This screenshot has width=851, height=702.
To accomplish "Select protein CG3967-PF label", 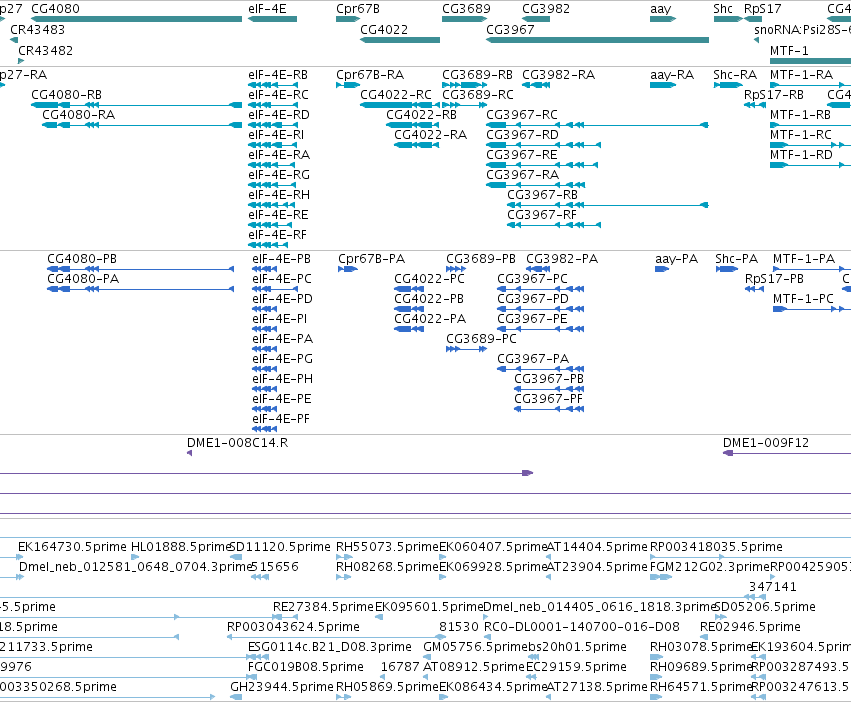I will pos(549,399).
